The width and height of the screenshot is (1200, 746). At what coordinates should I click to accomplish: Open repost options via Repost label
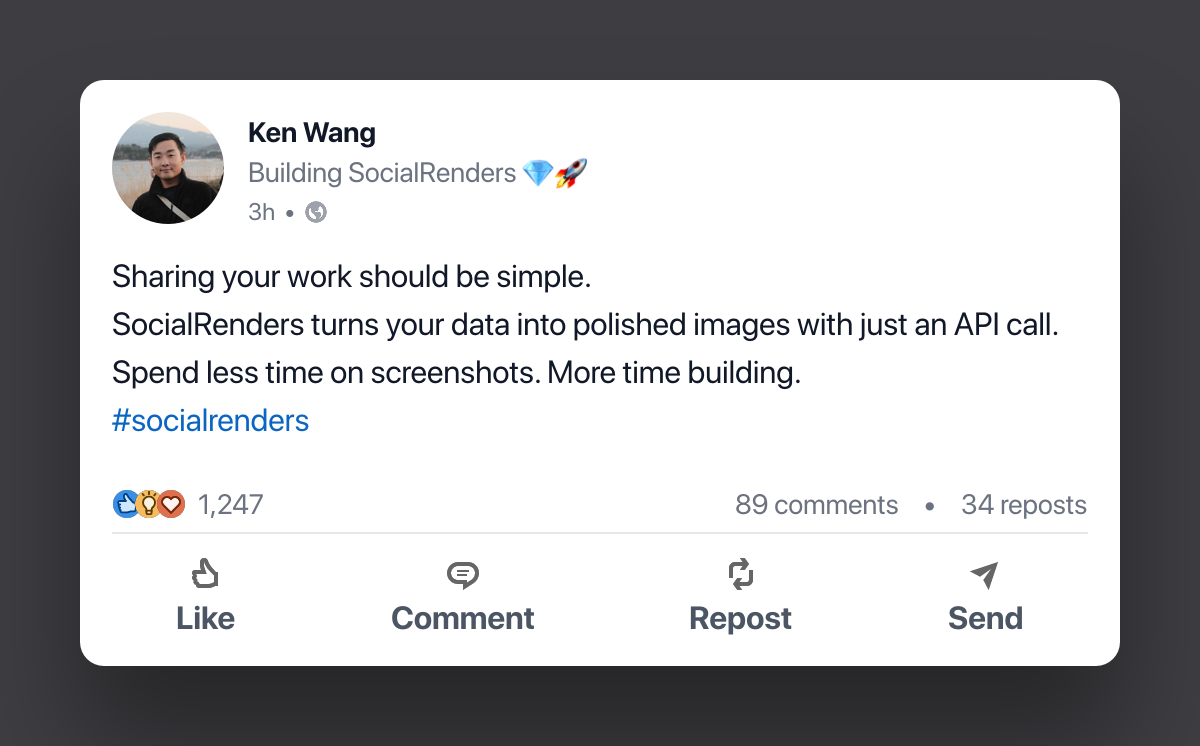(x=740, y=618)
